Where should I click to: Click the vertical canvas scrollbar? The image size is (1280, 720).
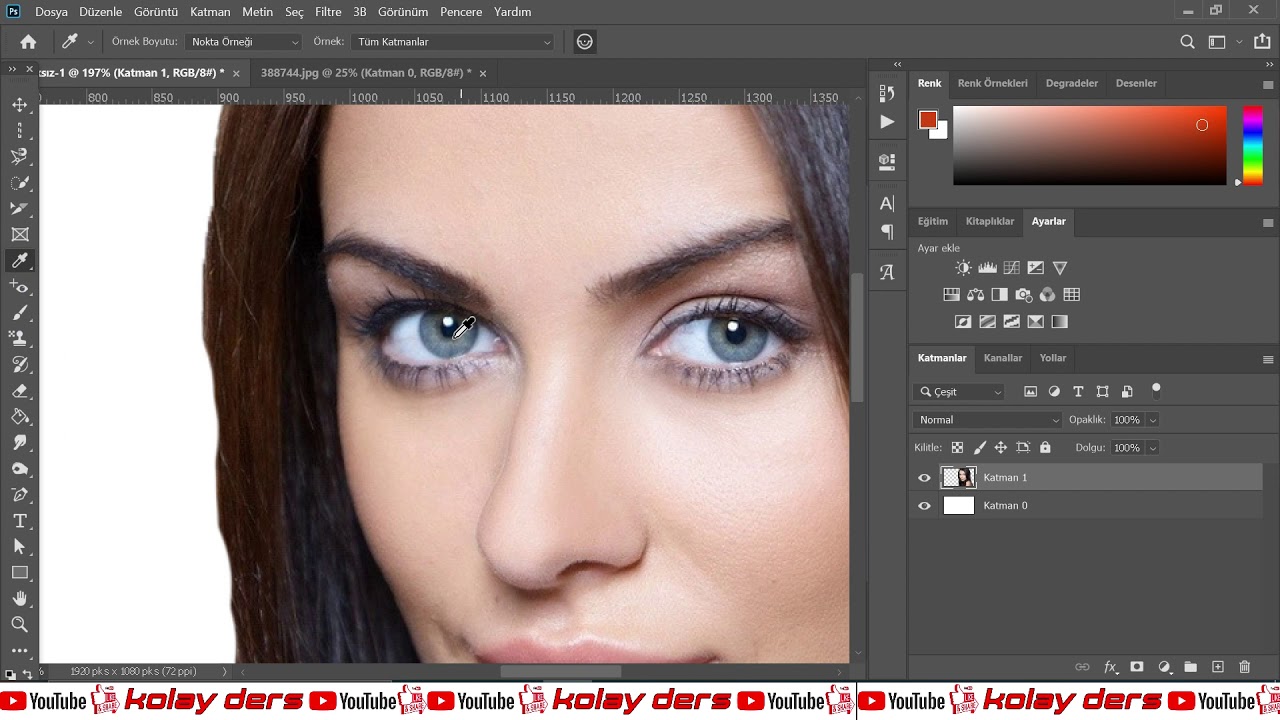click(857, 337)
